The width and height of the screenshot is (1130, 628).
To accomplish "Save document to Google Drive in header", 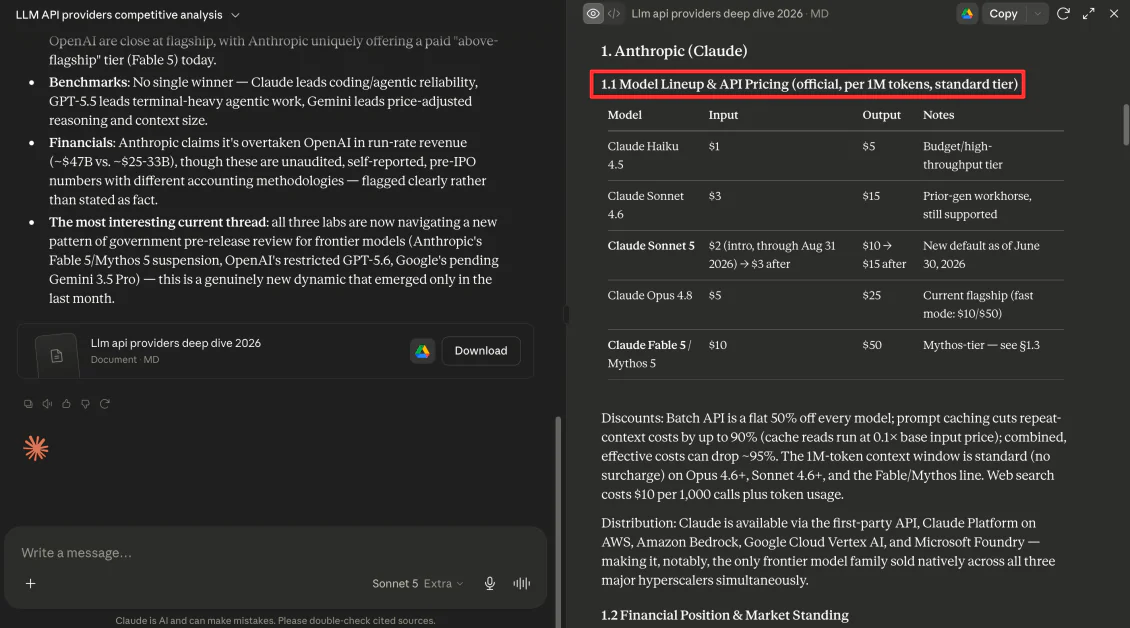I will [967, 14].
